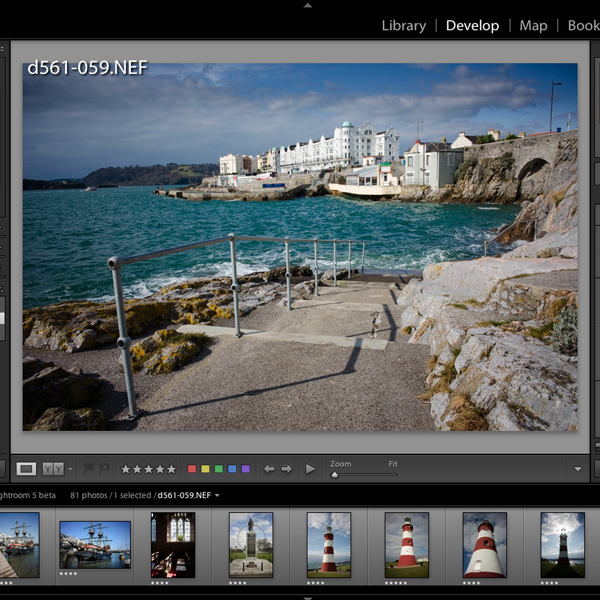Screen dimensions: 600x600
Task: Apply the red color label
Action: (x=193, y=468)
